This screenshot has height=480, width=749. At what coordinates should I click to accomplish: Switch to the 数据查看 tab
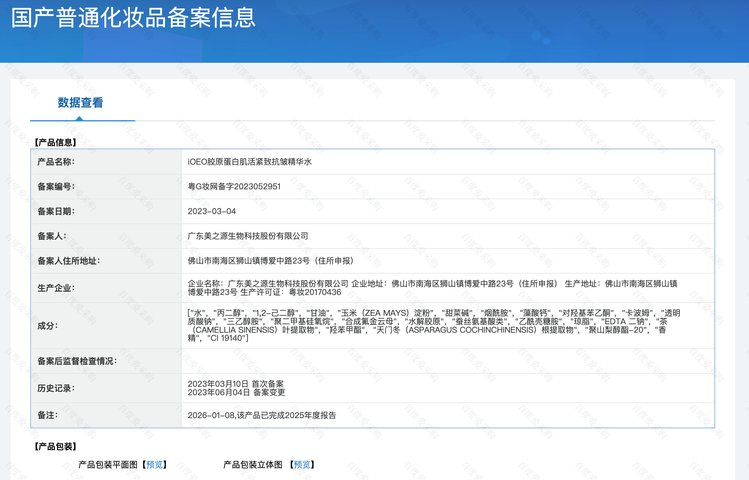point(80,102)
